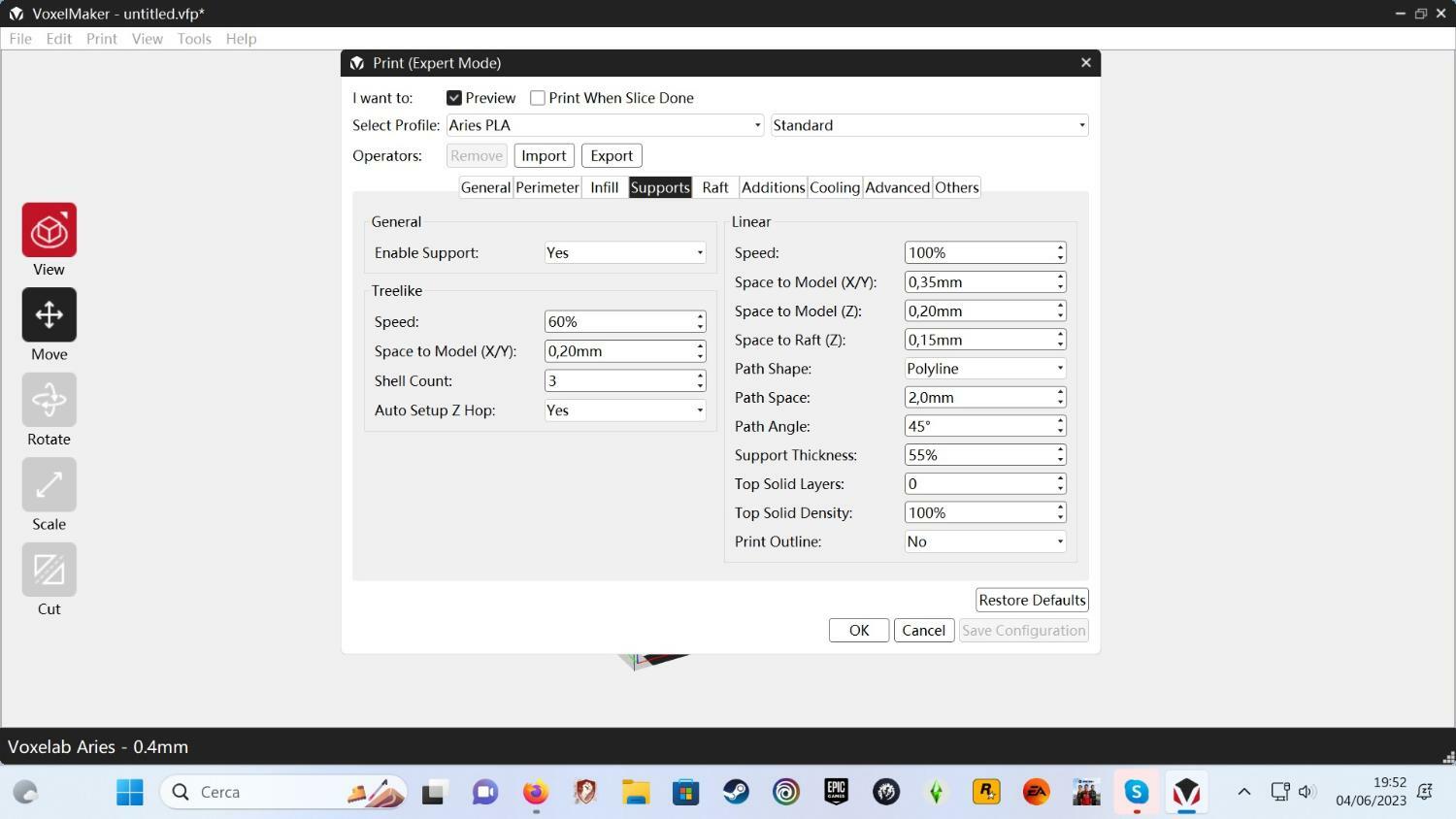Open the Aries PLA profile dropdown

pyautogui.click(x=605, y=125)
